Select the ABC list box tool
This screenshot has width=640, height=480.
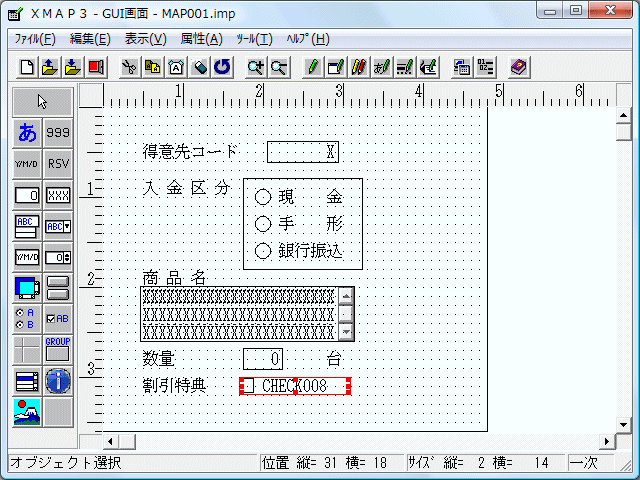pos(27,226)
